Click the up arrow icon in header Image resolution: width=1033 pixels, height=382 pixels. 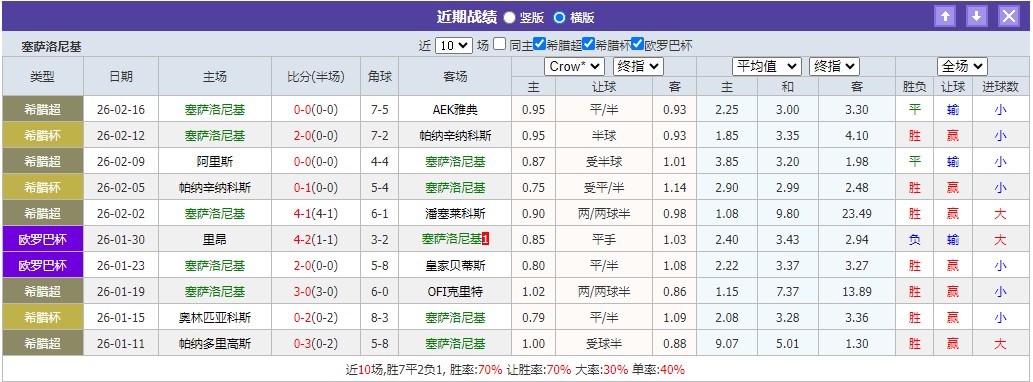click(x=945, y=16)
